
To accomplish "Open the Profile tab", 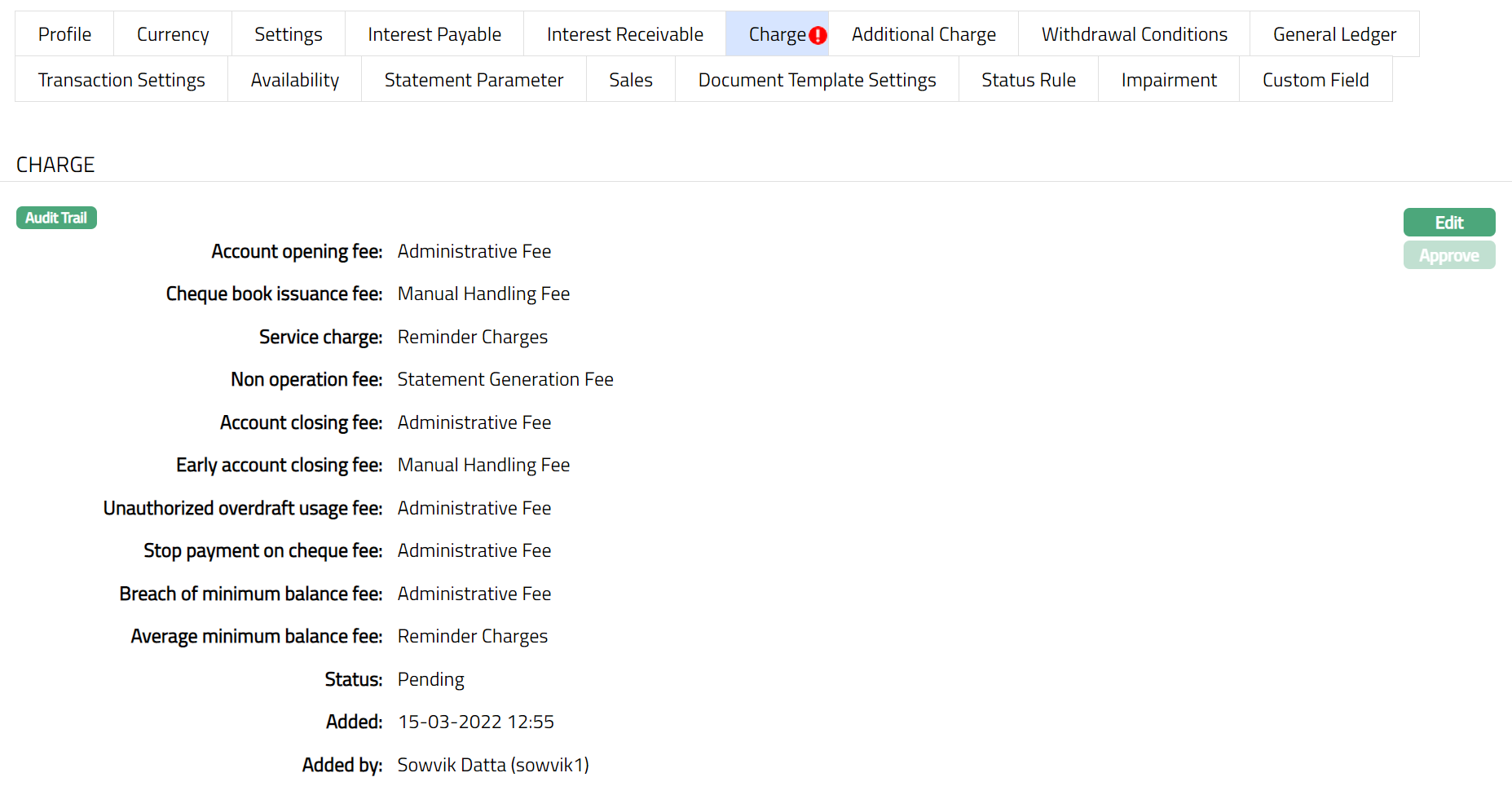I will click(64, 34).
